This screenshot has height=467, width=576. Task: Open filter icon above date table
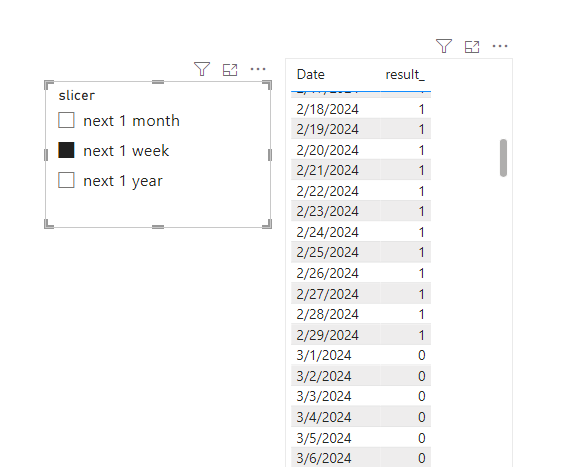pyautogui.click(x=444, y=46)
